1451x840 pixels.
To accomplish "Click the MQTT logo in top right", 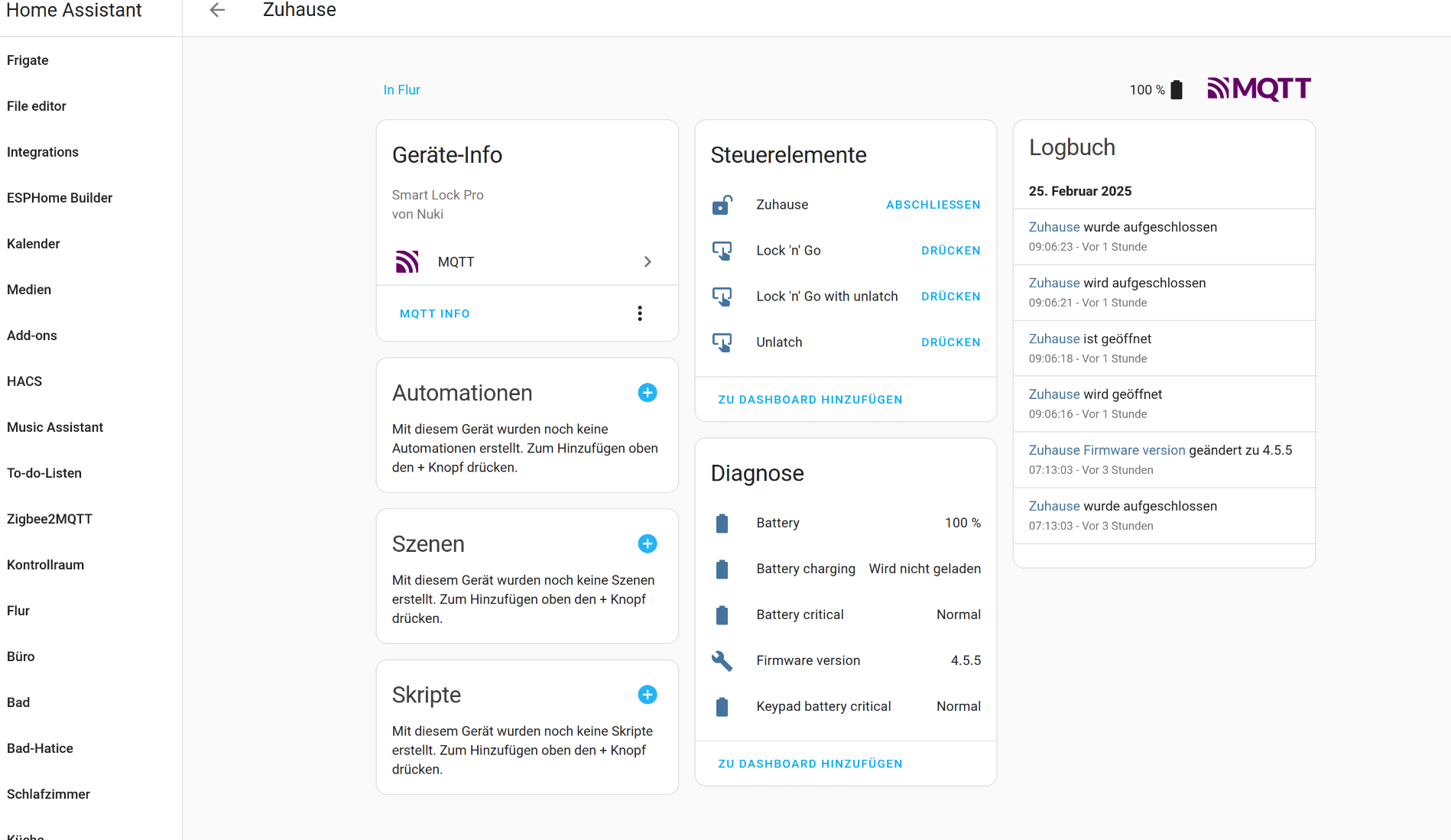I will coord(1258,89).
